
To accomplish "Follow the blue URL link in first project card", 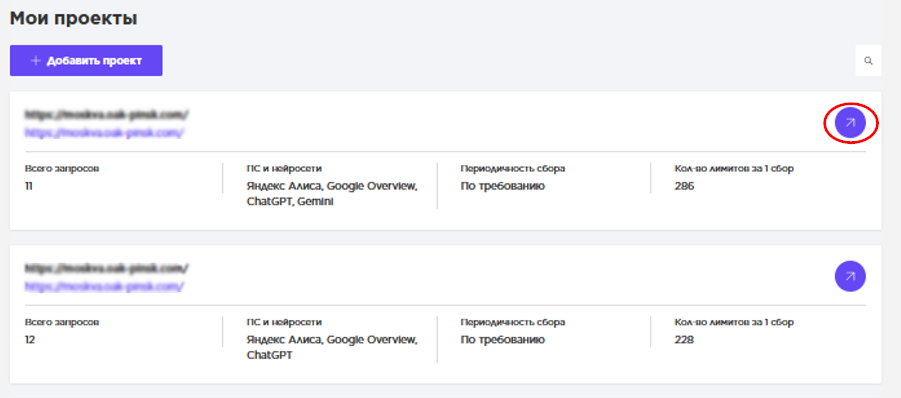I will [x=104, y=133].
